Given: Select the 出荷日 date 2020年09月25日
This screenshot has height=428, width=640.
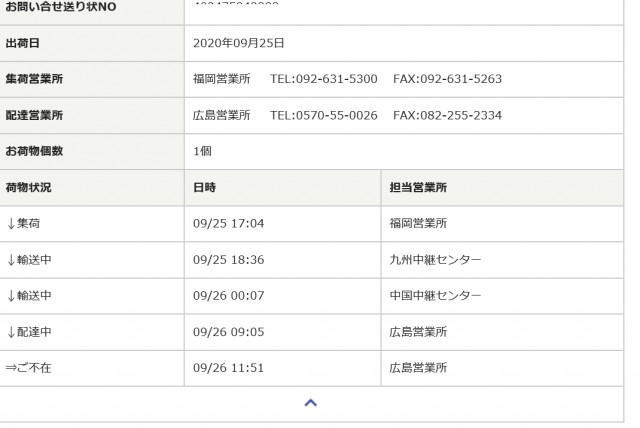Looking at the screenshot, I should pos(238,43).
